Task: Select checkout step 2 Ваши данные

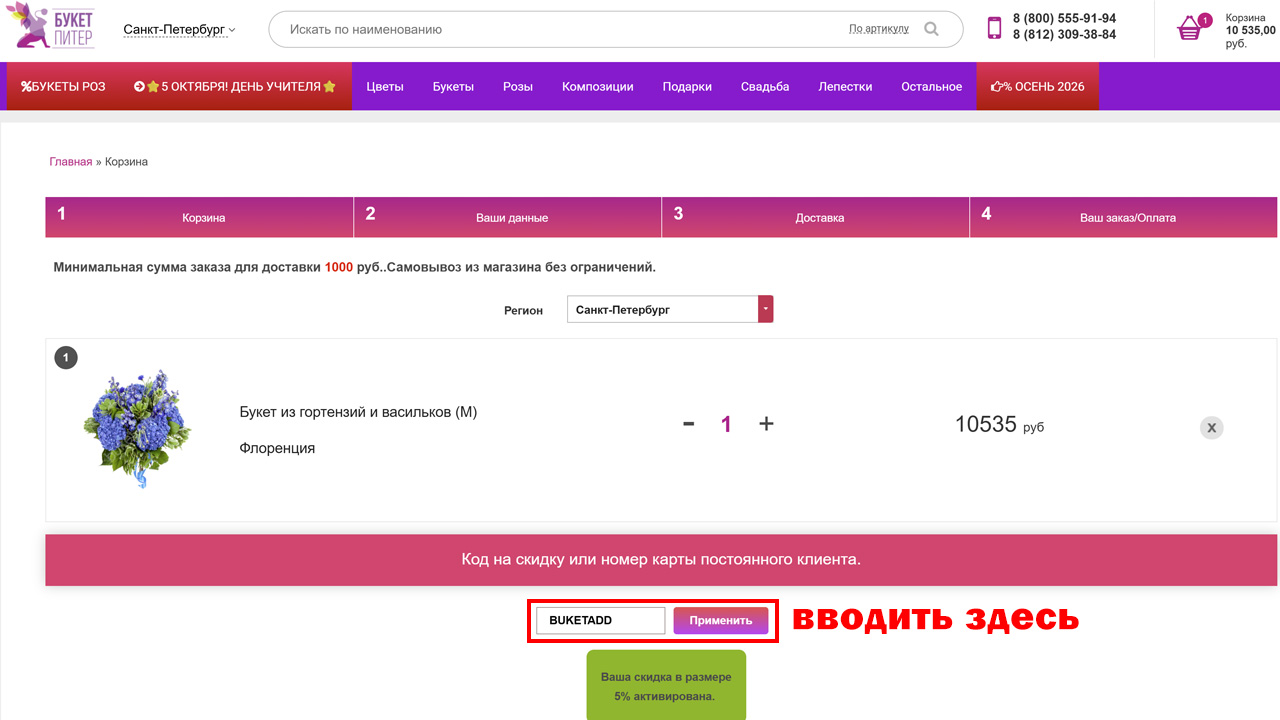Action: pyautogui.click(x=508, y=217)
